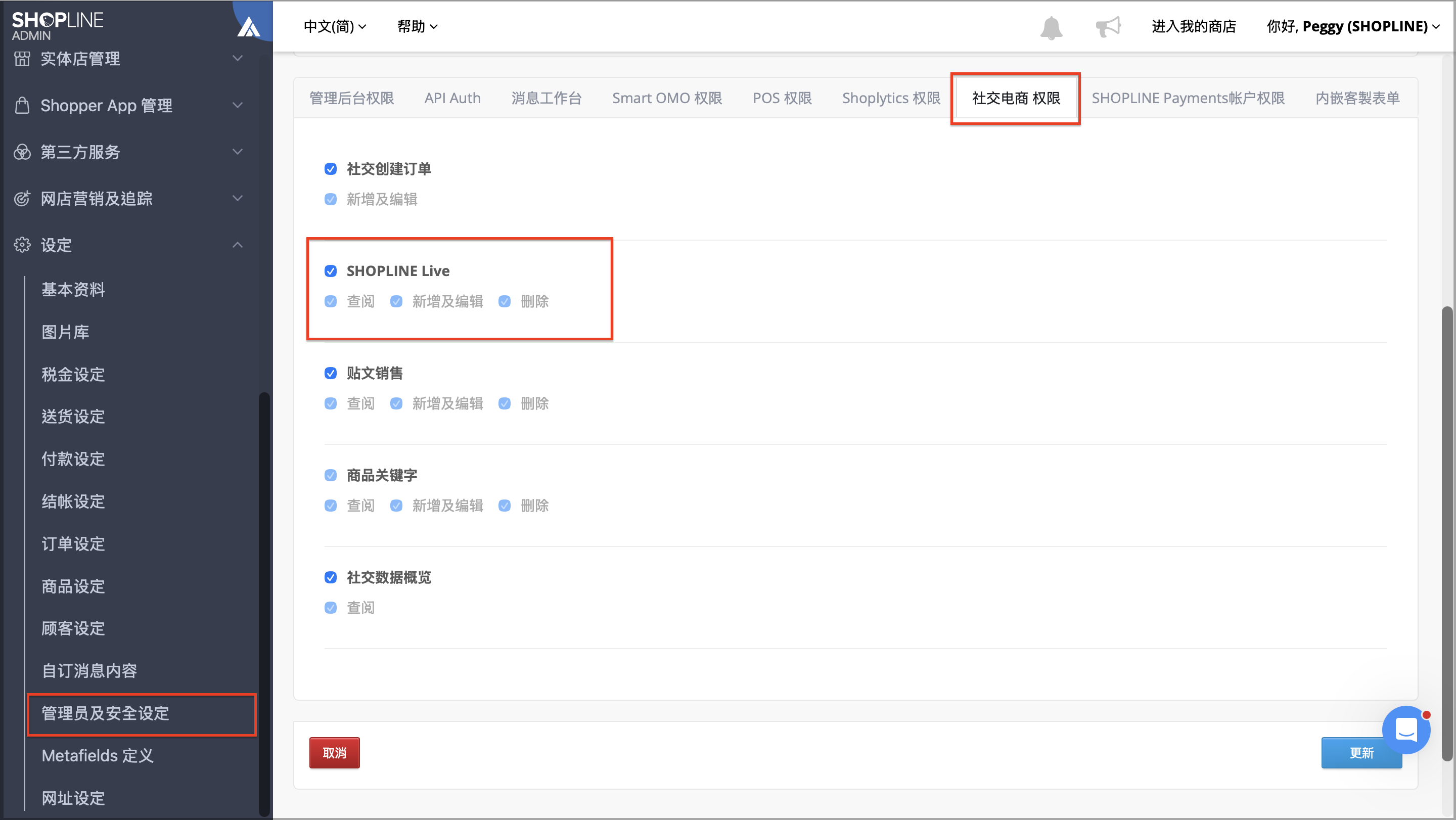
Task: Open 基本资料 in settings menu
Action: point(73,289)
